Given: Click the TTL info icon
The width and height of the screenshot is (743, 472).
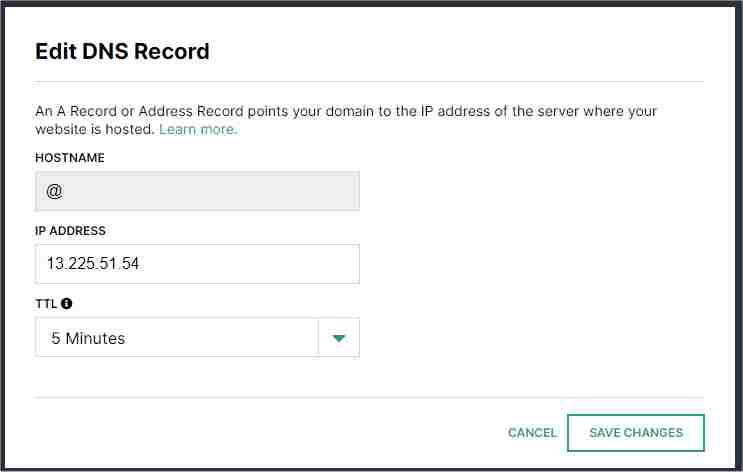Looking at the screenshot, I should (66, 303).
